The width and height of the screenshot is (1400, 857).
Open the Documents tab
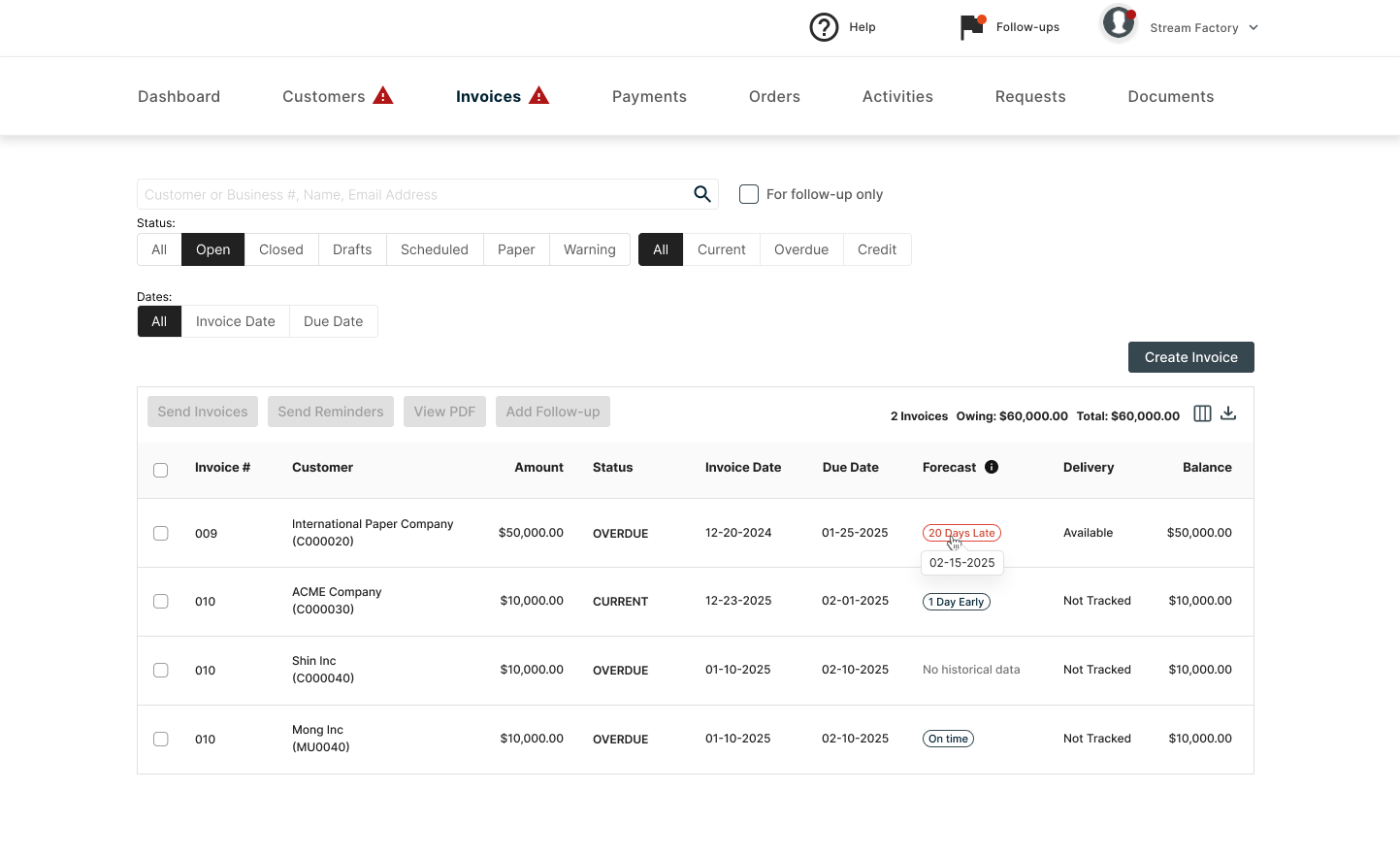point(1170,96)
